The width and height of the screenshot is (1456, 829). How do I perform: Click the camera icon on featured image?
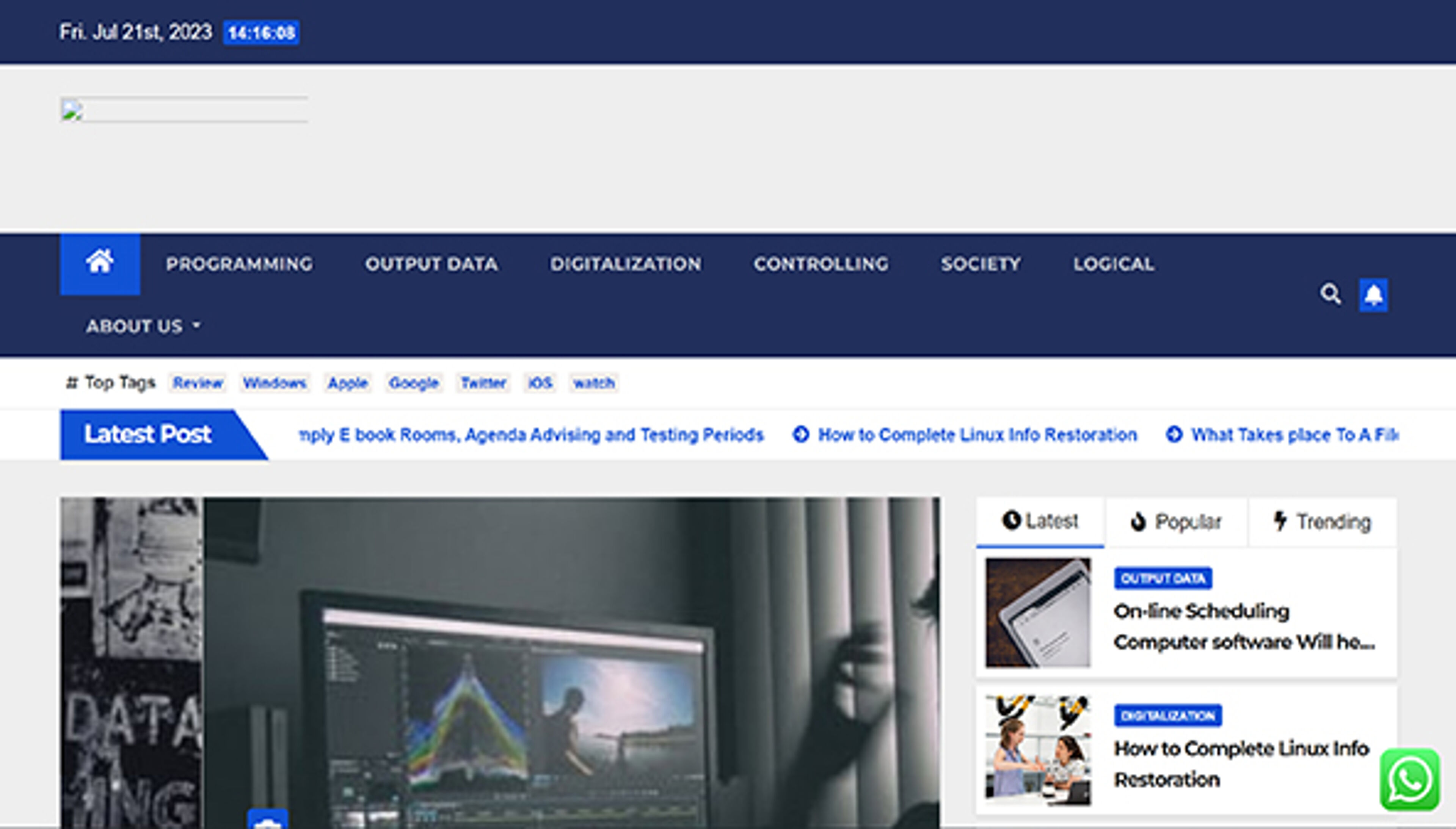268,820
